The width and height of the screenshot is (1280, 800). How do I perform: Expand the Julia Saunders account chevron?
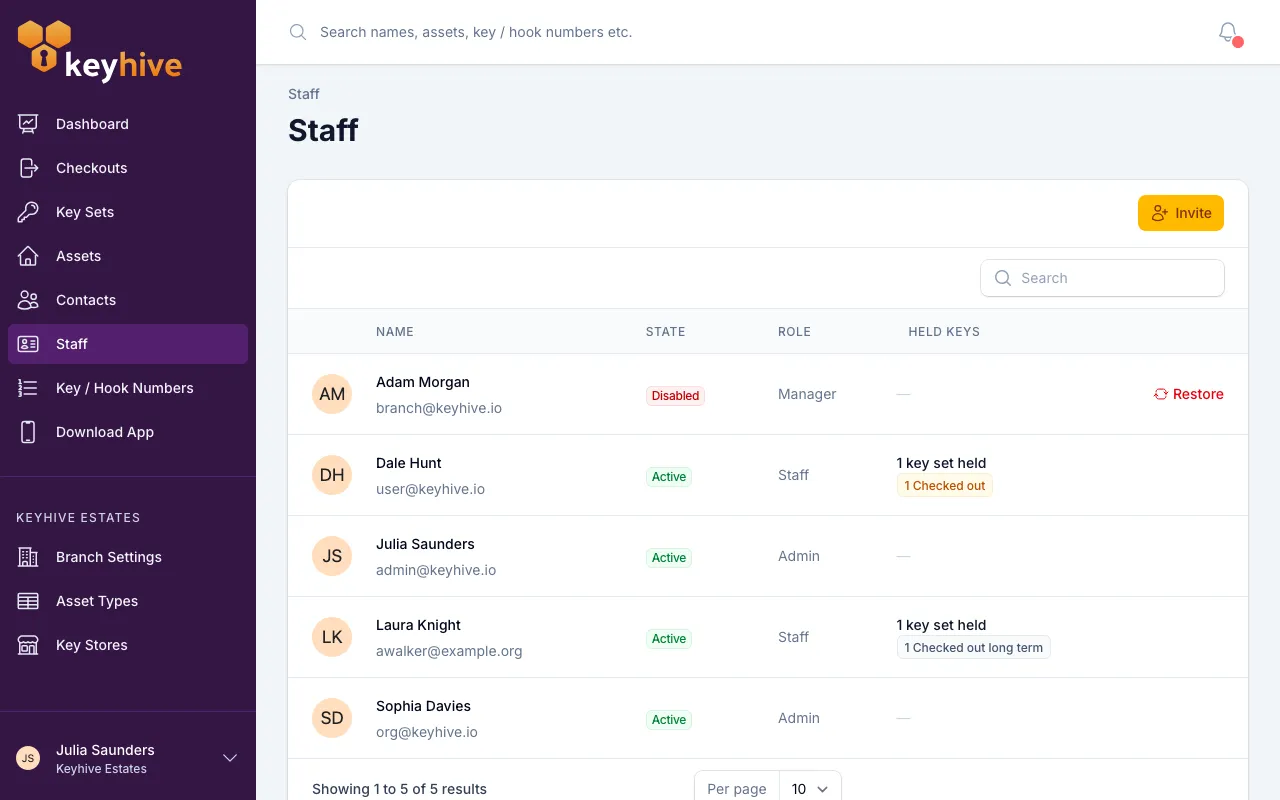click(x=230, y=758)
